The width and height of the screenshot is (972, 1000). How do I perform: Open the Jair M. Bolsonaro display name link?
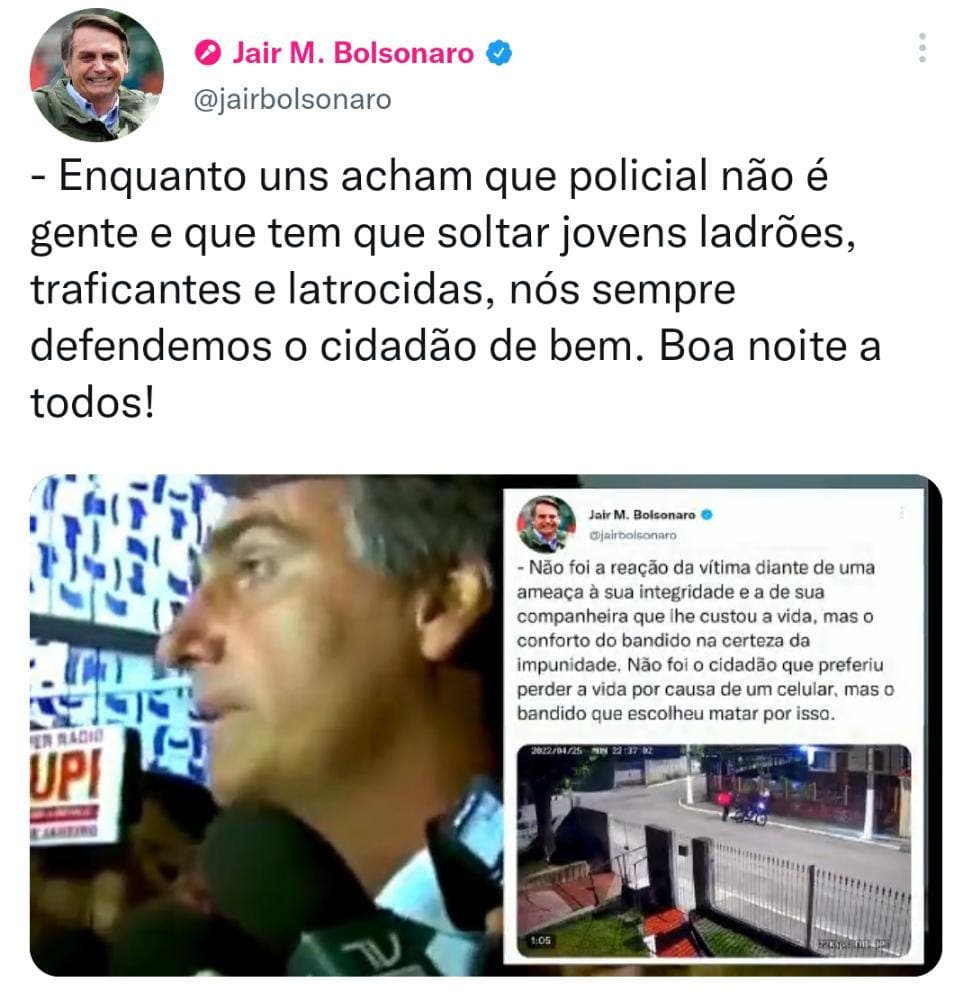click(353, 53)
